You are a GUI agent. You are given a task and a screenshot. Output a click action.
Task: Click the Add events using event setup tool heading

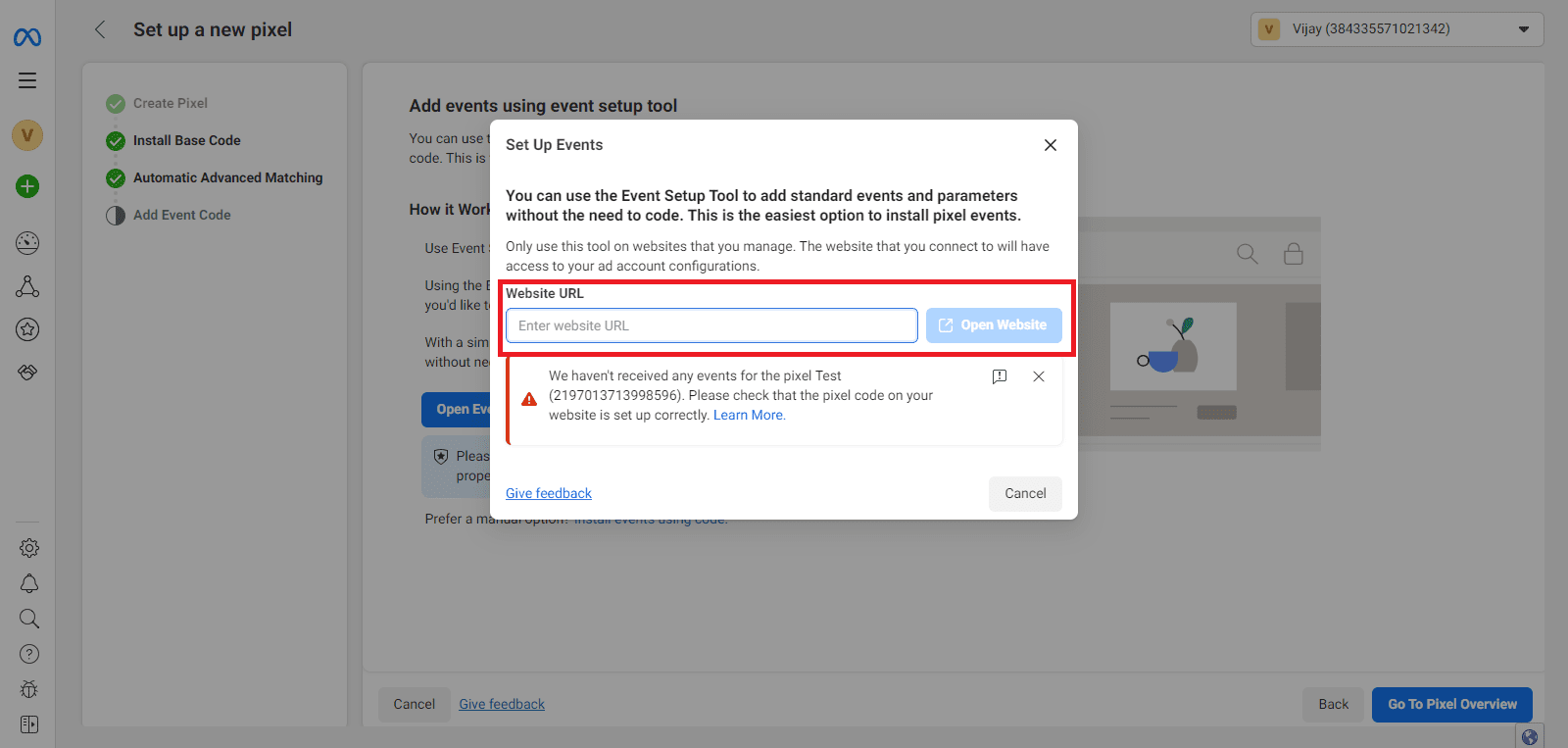(543, 106)
